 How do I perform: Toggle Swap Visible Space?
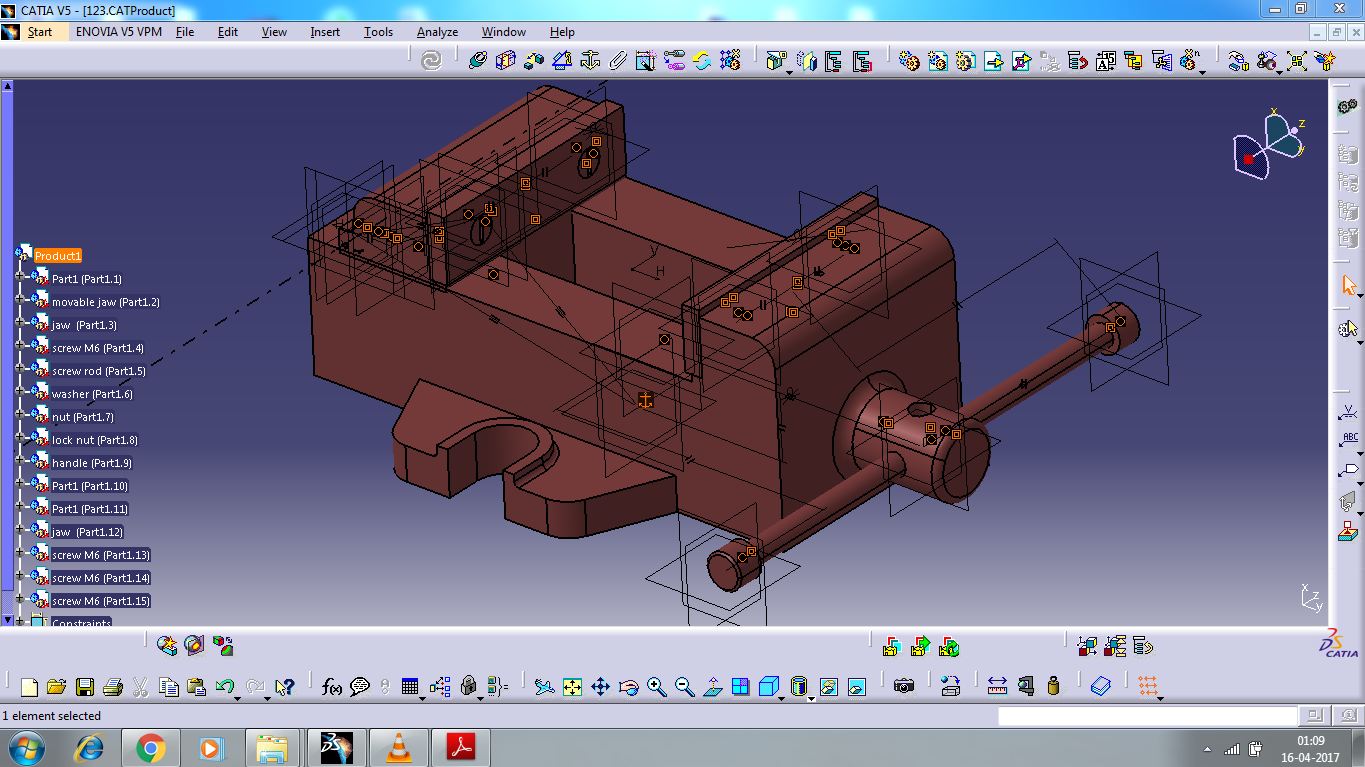tap(856, 687)
